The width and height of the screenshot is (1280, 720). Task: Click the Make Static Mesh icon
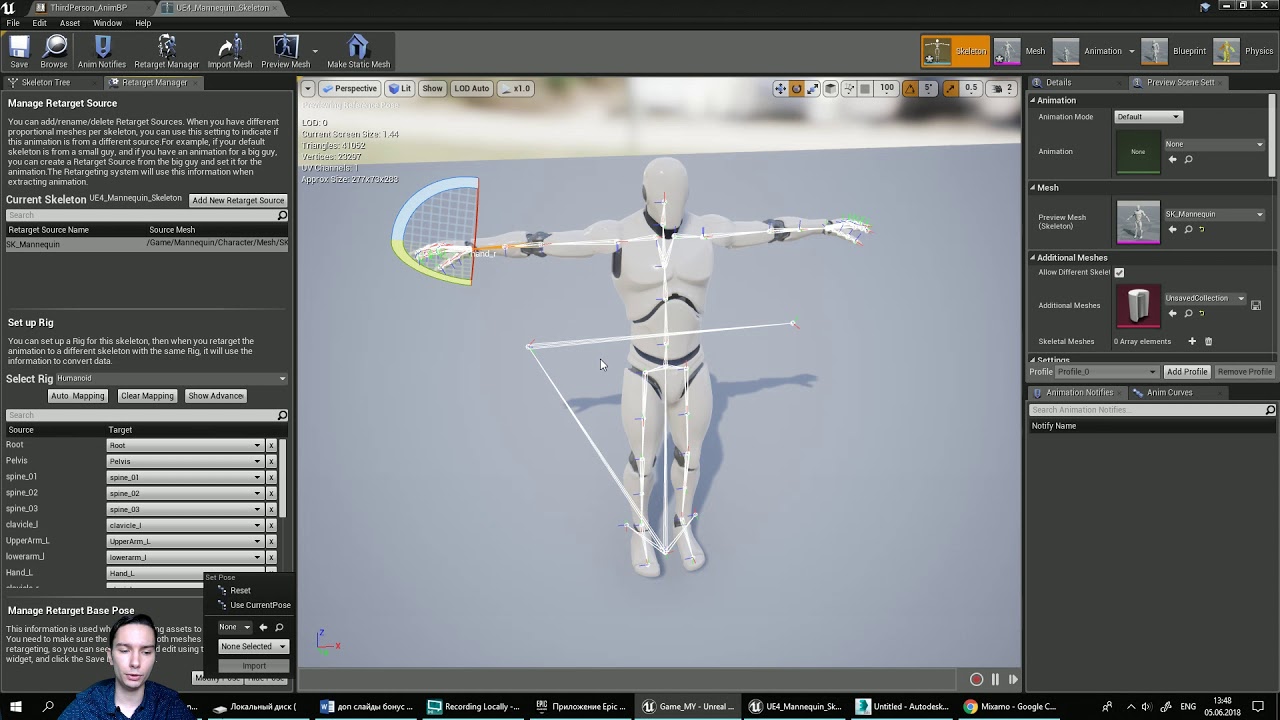coord(358,52)
